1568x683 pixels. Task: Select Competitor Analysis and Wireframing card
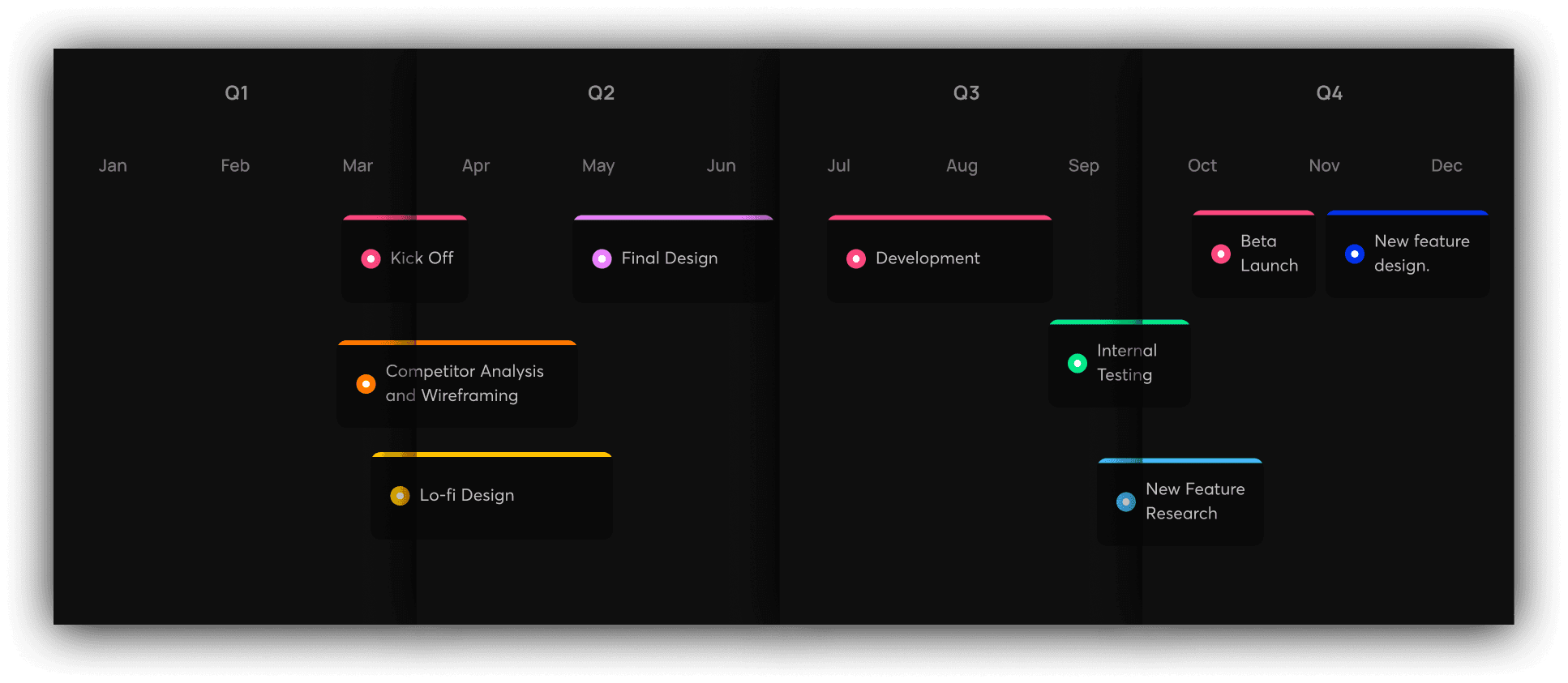coord(457,384)
